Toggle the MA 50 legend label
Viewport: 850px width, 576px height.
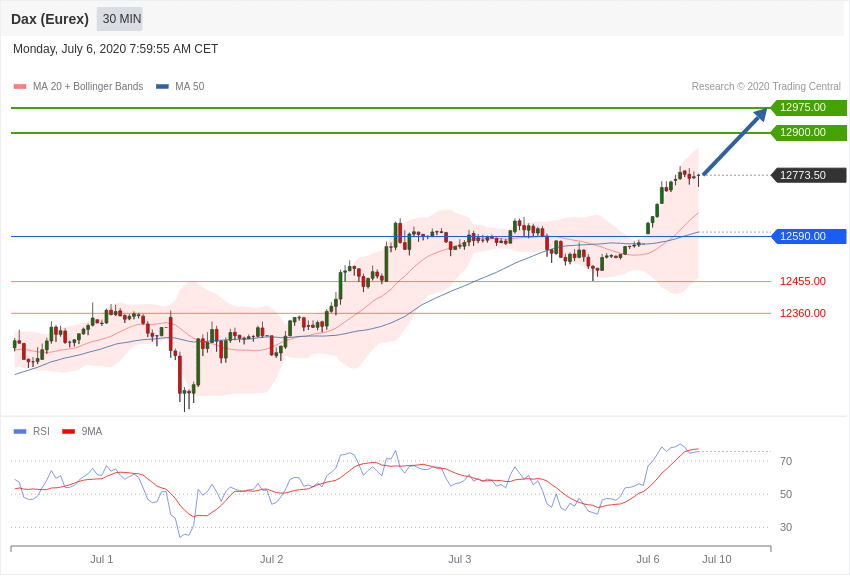click(x=190, y=87)
